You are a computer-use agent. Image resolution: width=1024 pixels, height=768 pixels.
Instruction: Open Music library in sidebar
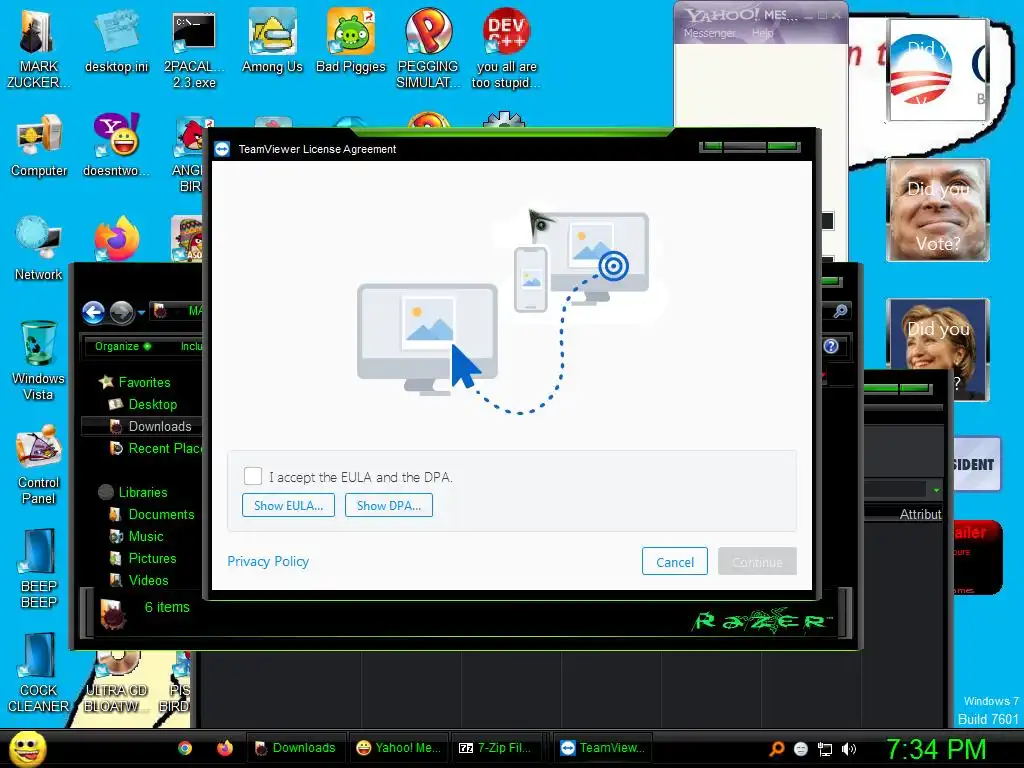pos(146,536)
